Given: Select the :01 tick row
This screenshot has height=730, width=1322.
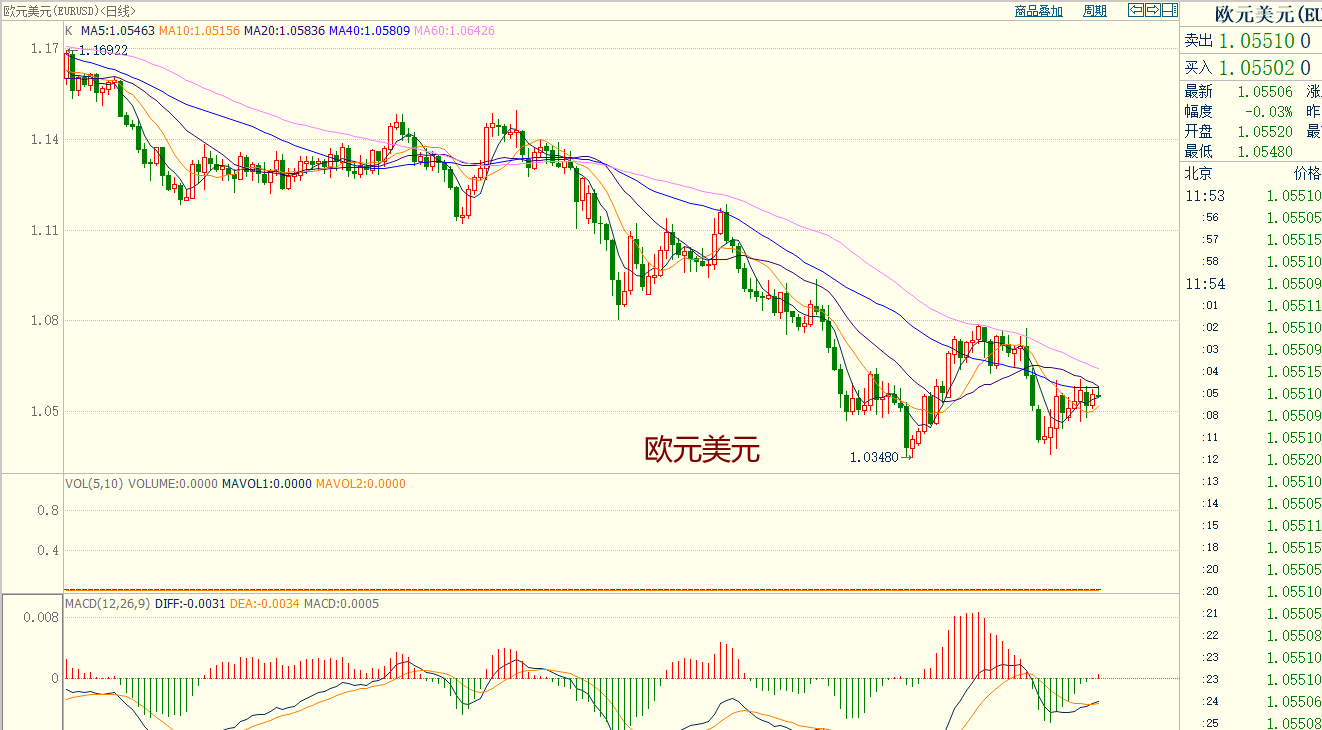Looking at the screenshot, I should (x=1252, y=306).
